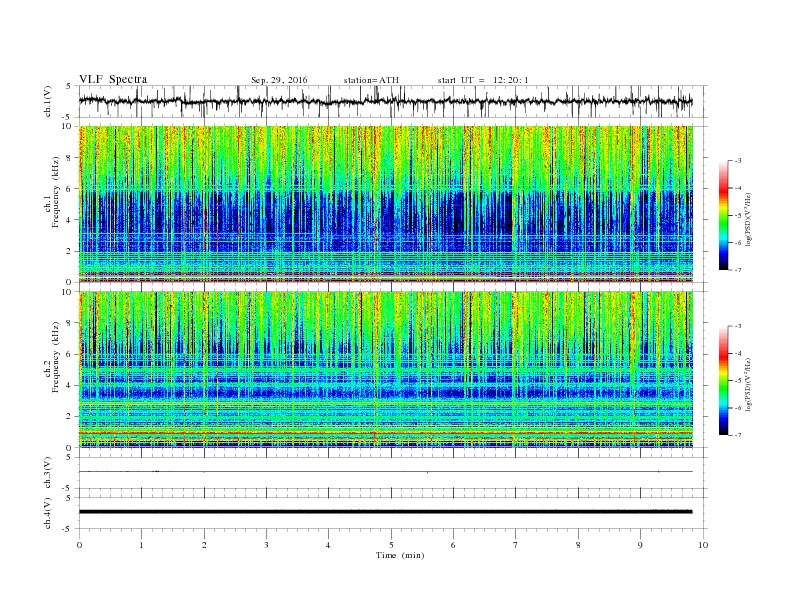Screen dimensions: 792x612
Task: Select the "start UT = 12:20:1" text
Action: coord(483,80)
